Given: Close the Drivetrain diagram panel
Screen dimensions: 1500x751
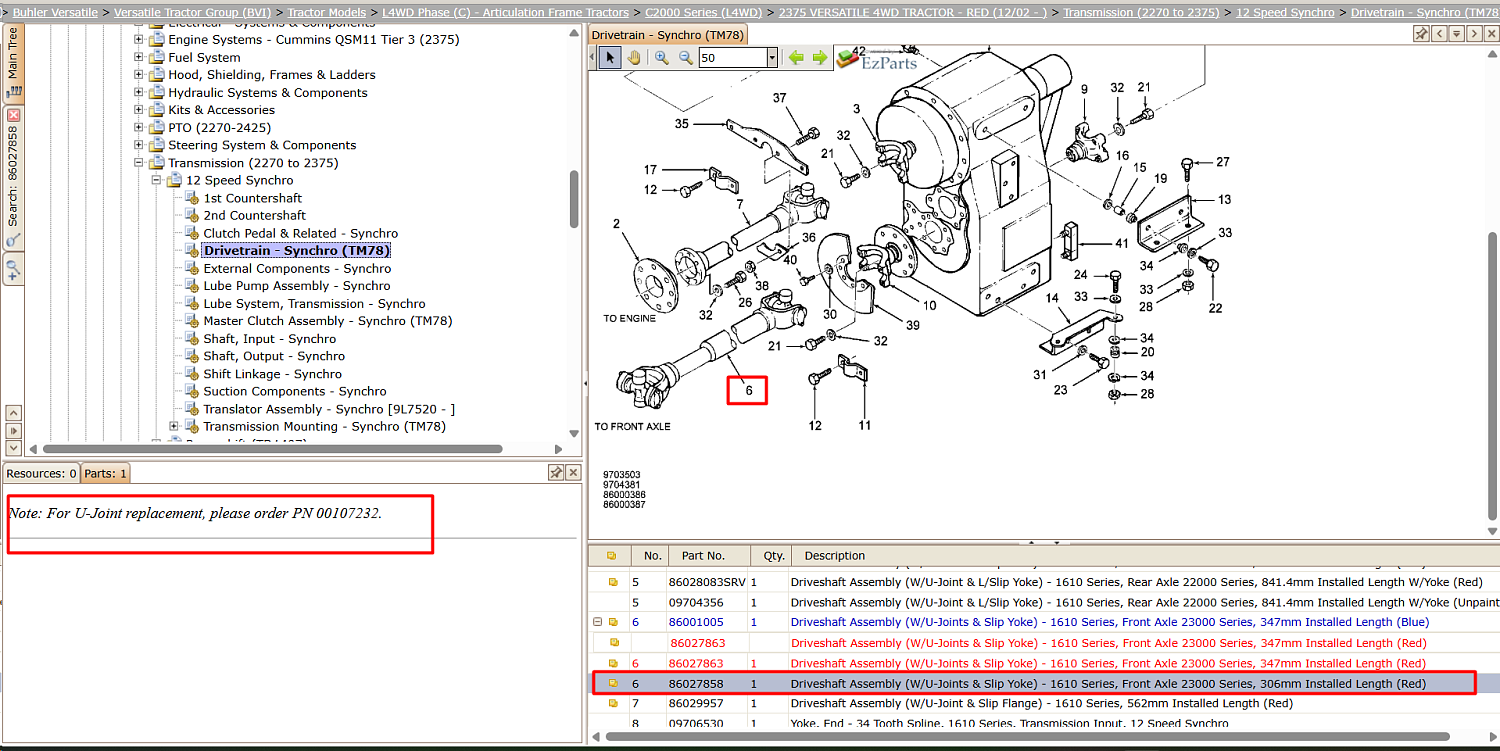Looking at the screenshot, I should [x=1490, y=34].
